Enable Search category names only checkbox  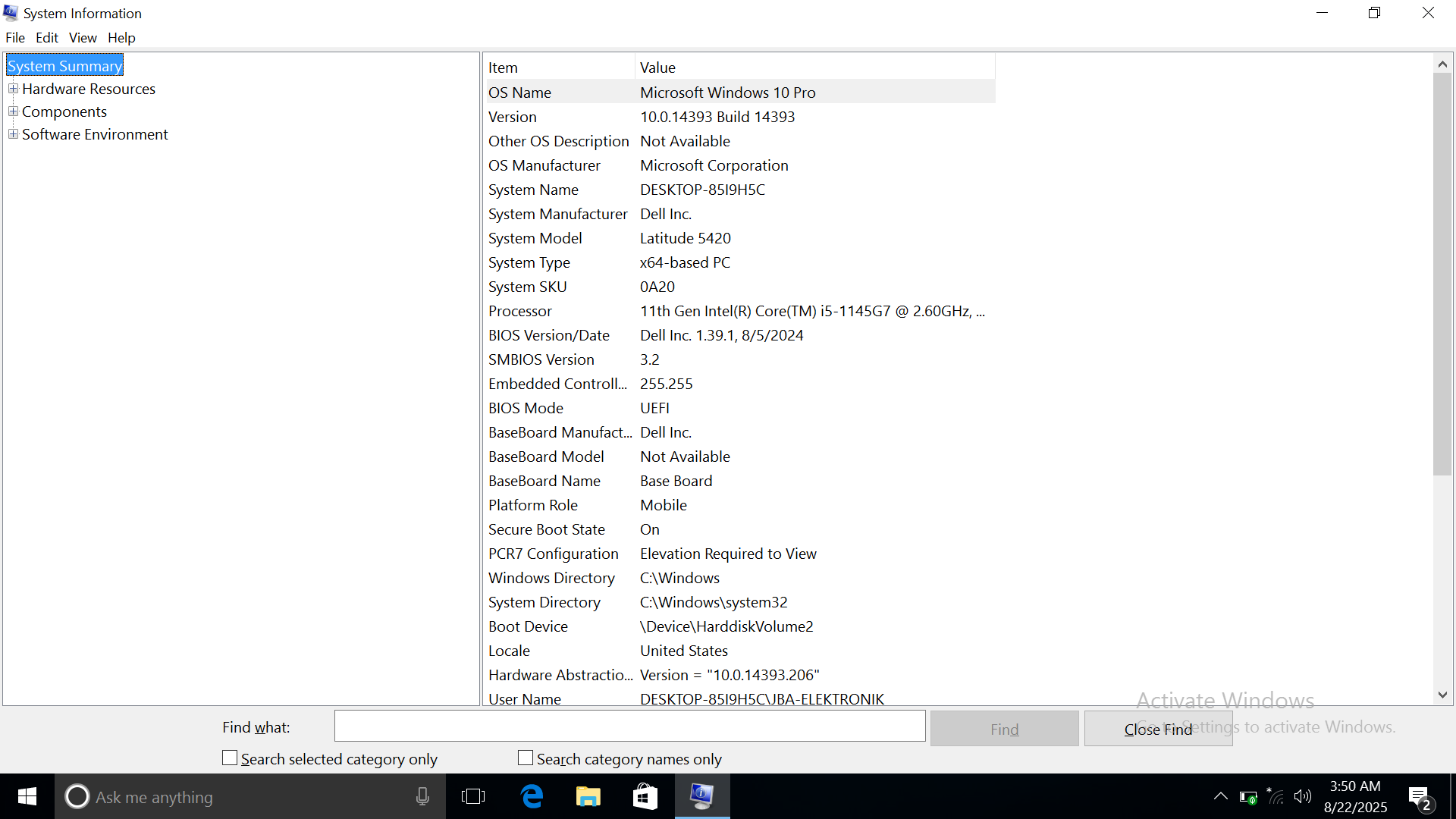[x=526, y=758]
